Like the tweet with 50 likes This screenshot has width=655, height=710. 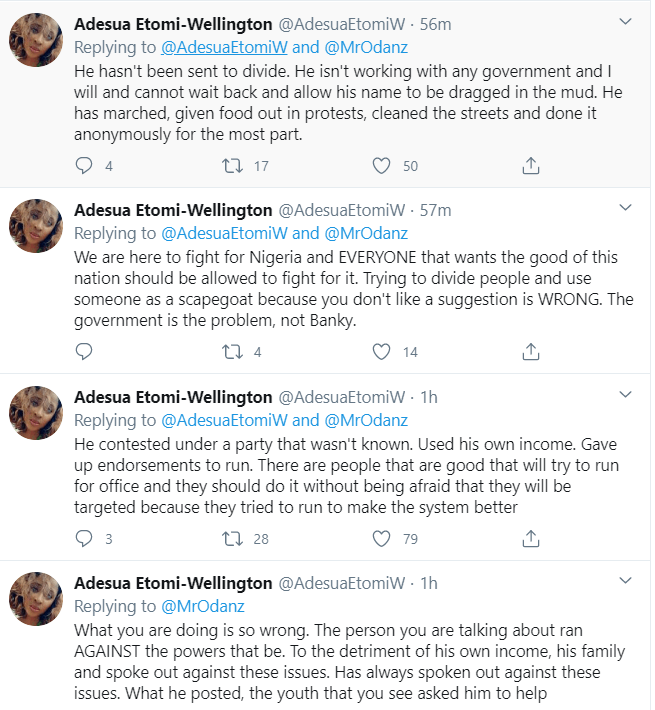point(381,166)
